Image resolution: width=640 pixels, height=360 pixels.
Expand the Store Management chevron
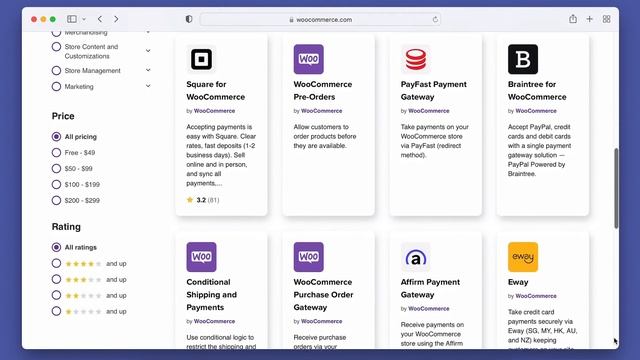tap(148, 70)
